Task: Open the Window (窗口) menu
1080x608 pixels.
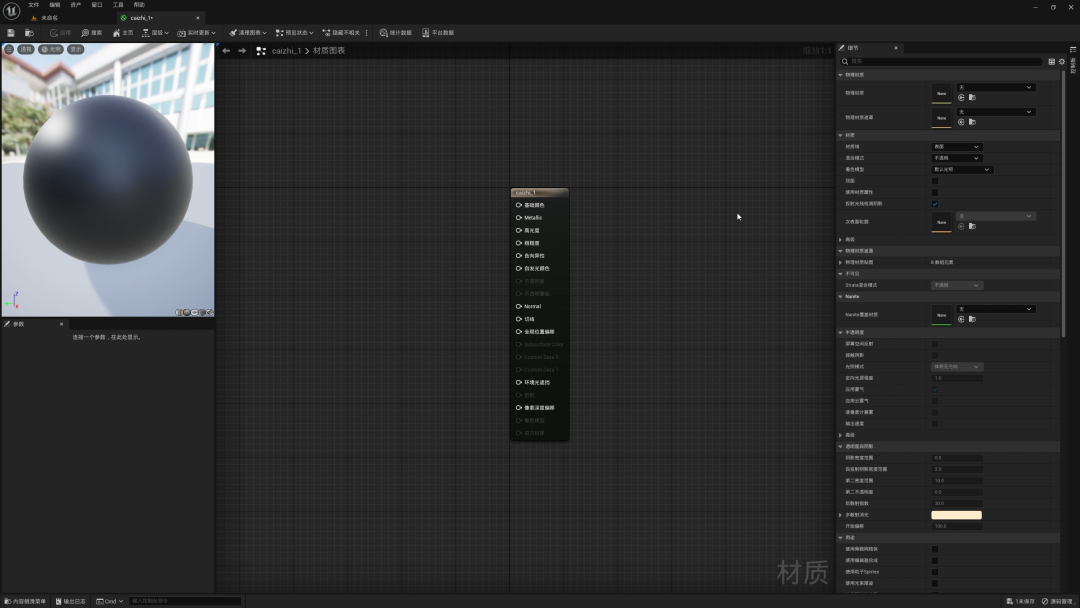Action: 97,5
